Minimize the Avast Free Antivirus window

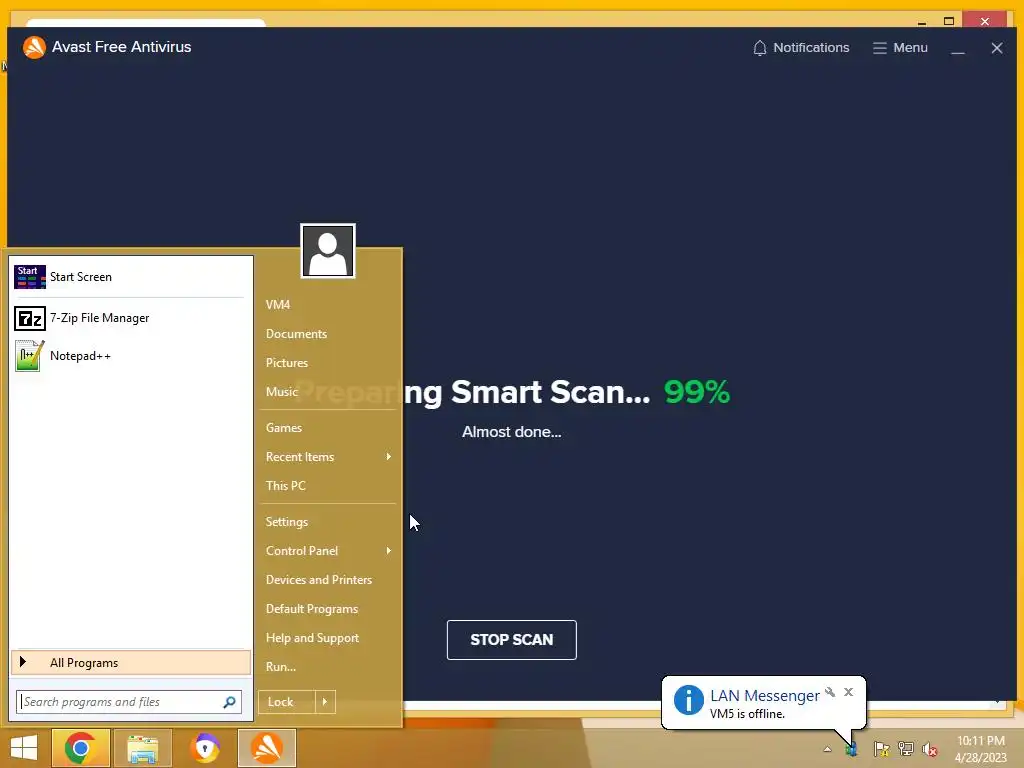(x=957, y=48)
